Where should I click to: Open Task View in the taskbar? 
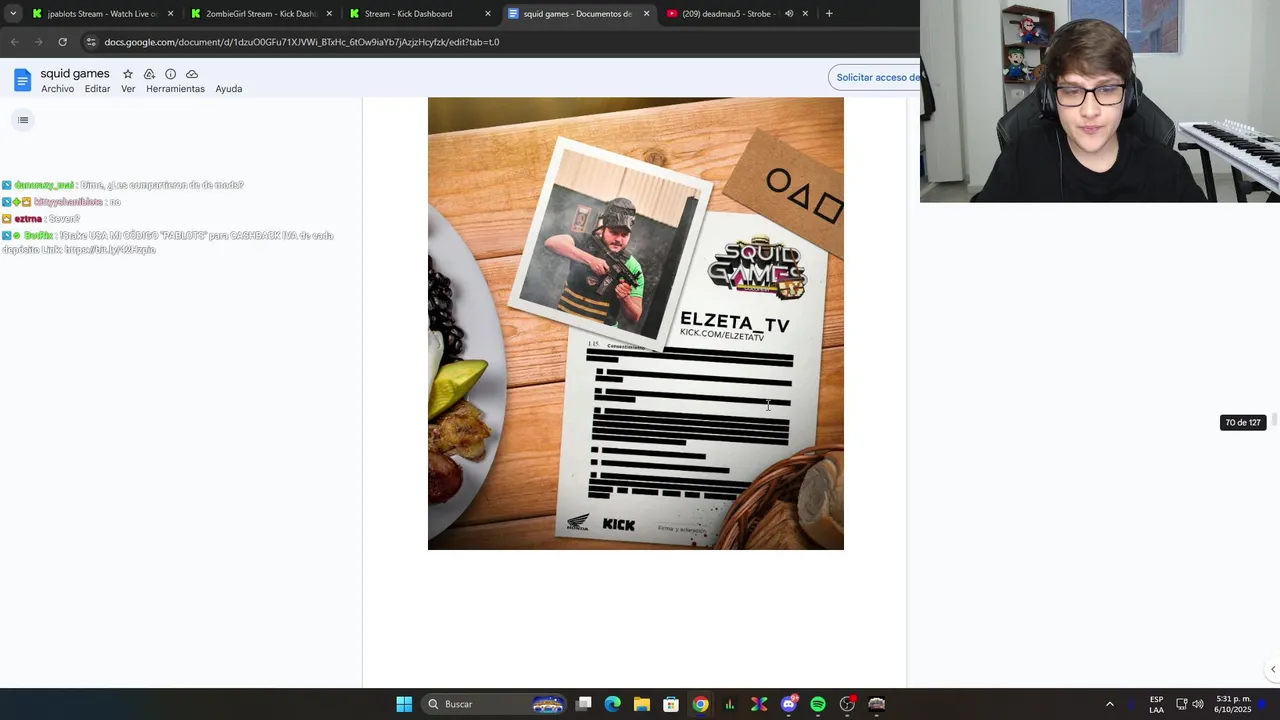[584, 704]
